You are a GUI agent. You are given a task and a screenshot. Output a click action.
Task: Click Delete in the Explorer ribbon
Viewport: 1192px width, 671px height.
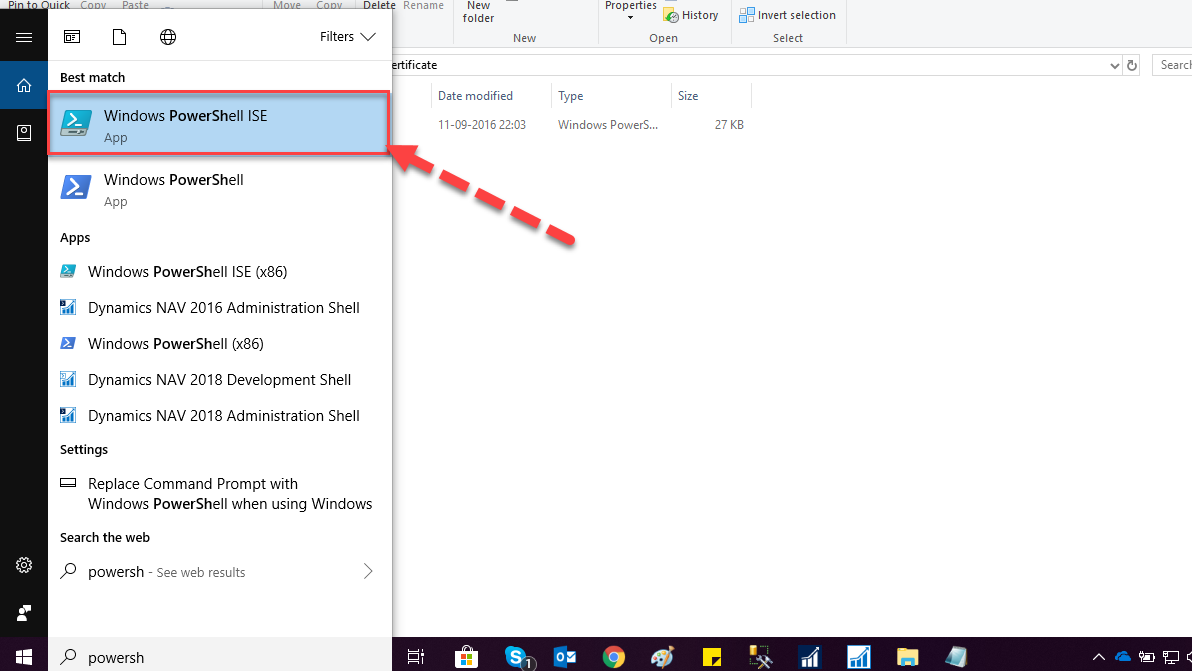379,5
